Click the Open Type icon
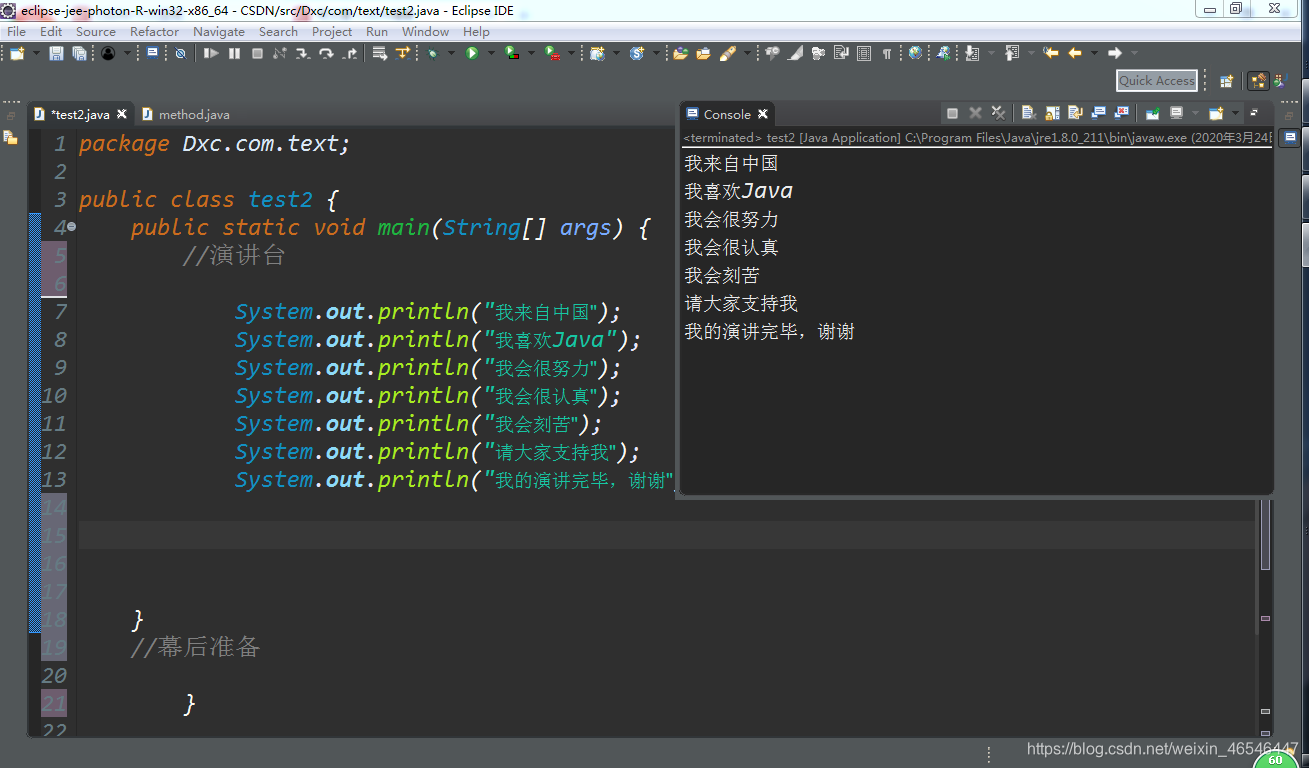The width and height of the screenshot is (1309, 768). coord(680,53)
